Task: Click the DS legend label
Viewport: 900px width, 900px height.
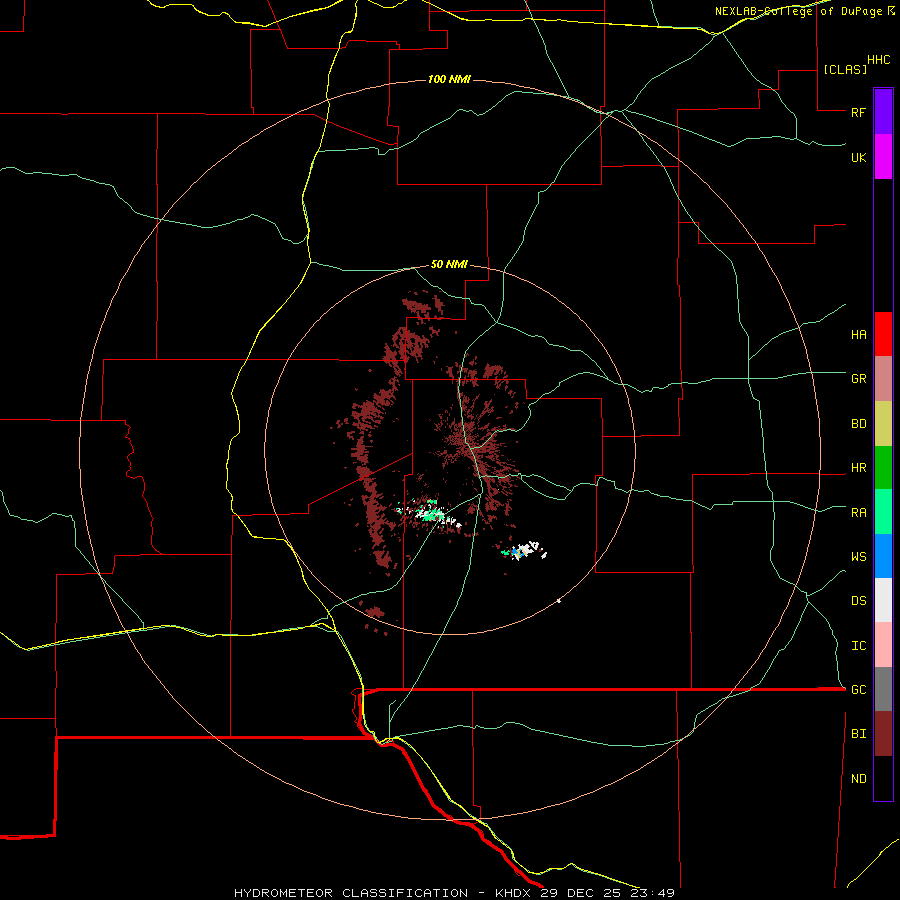Action: [859, 600]
